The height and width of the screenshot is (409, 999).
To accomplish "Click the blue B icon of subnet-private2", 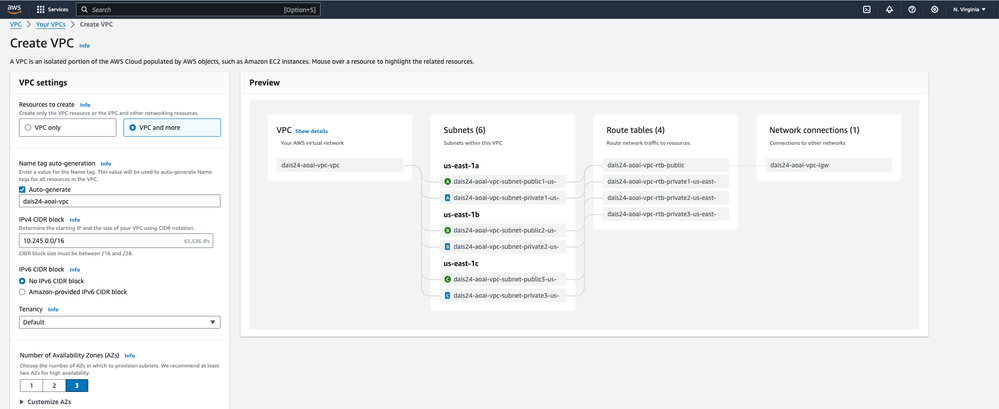I will coord(447,246).
